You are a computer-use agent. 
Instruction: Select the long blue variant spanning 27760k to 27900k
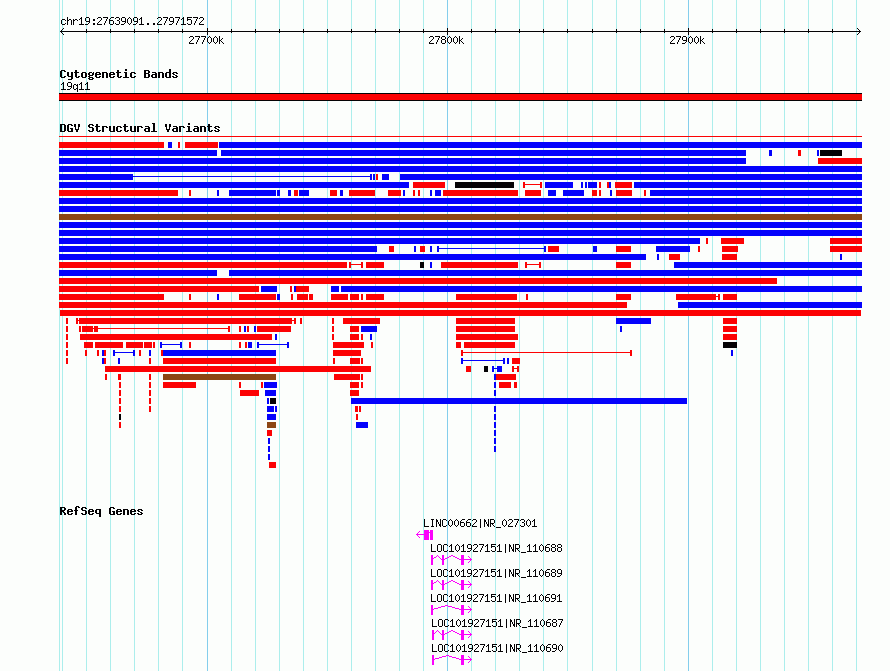pyautogui.click(x=519, y=401)
